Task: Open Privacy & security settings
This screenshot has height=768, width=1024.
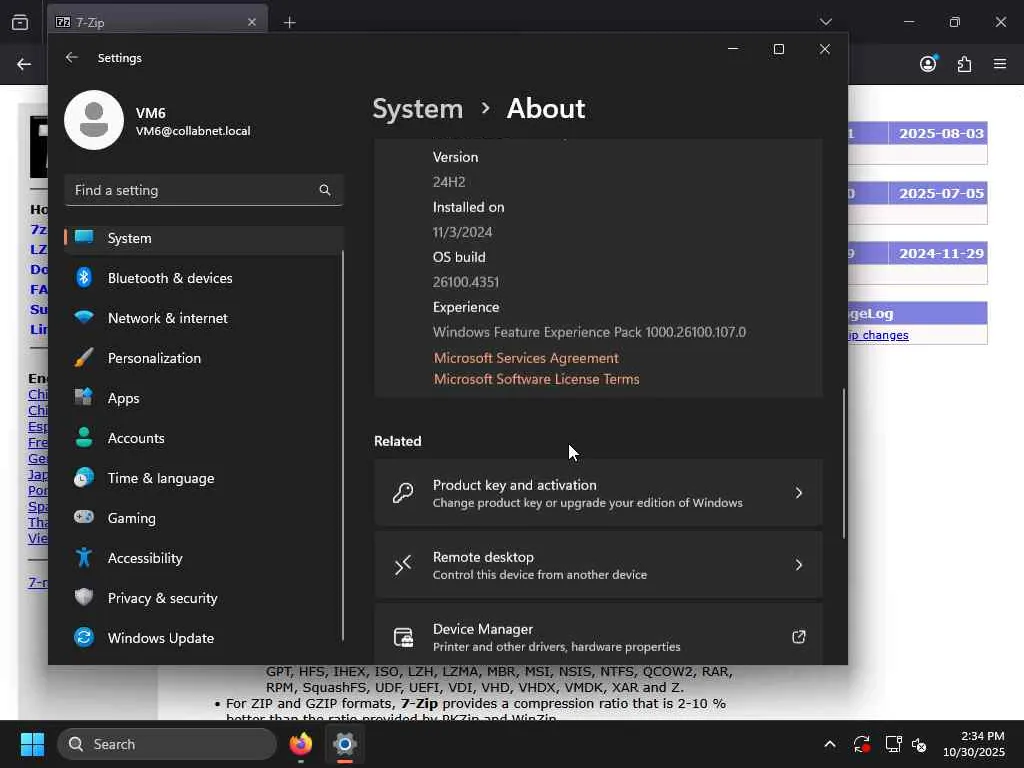Action: [204, 598]
